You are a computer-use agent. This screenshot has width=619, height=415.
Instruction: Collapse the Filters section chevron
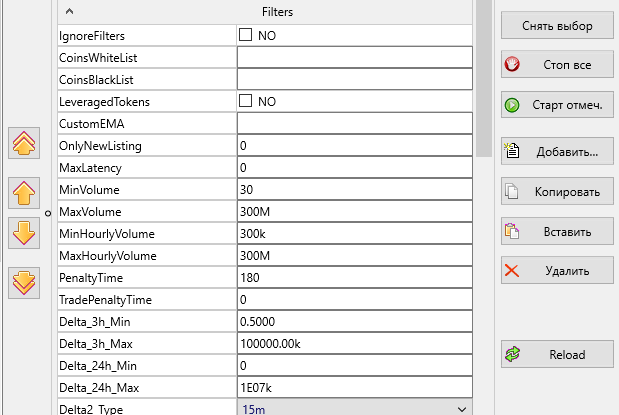(70, 12)
